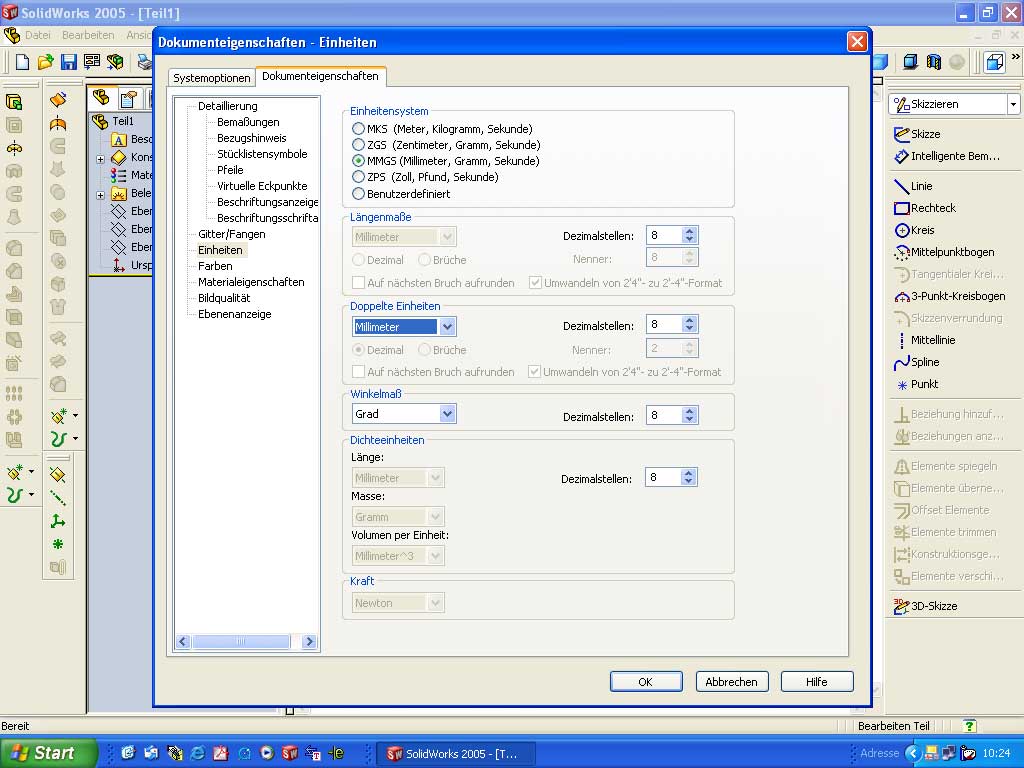Select ZPS unit system radio button

pos(358,176)
